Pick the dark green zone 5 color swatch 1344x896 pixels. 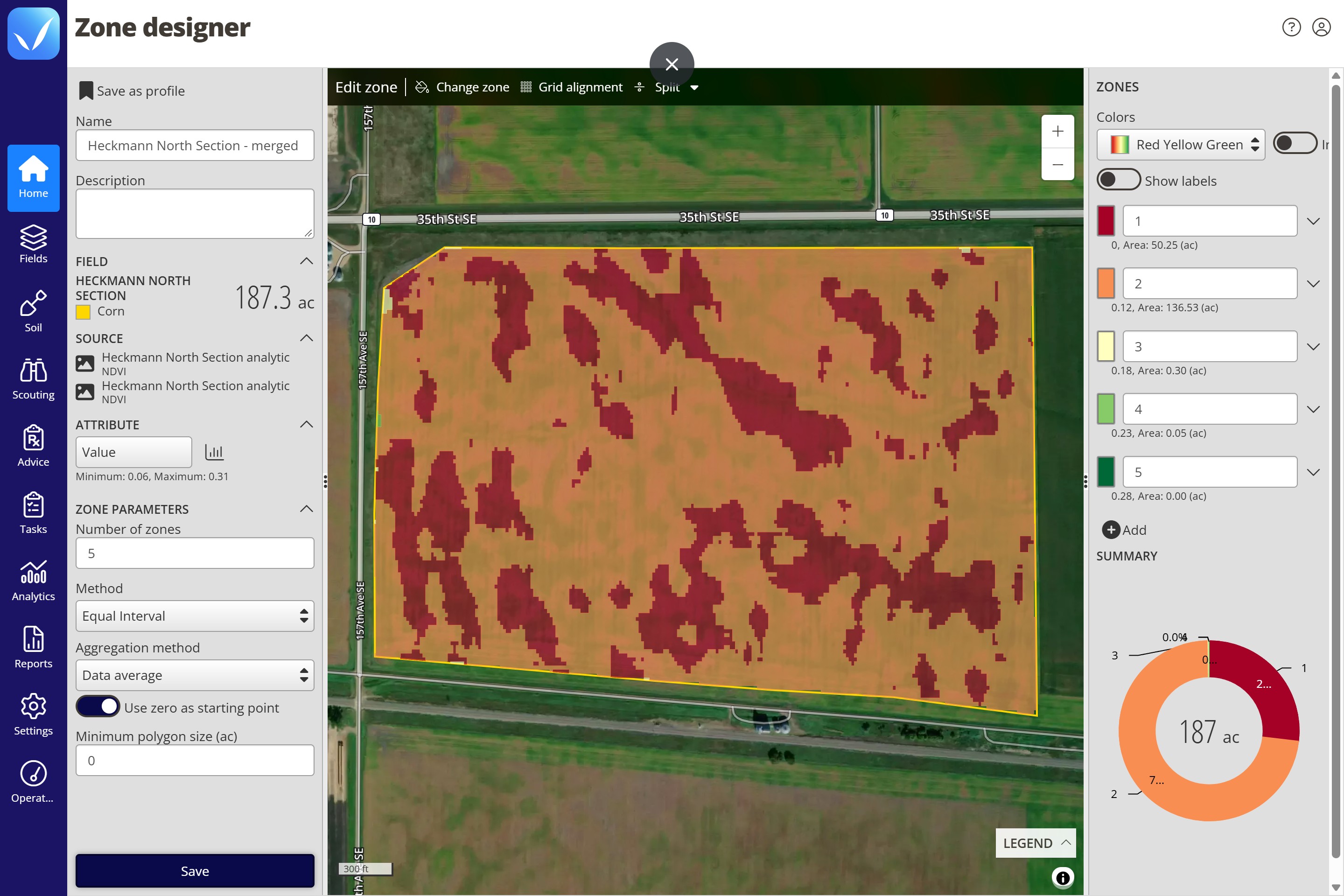tap(1106, 471)
